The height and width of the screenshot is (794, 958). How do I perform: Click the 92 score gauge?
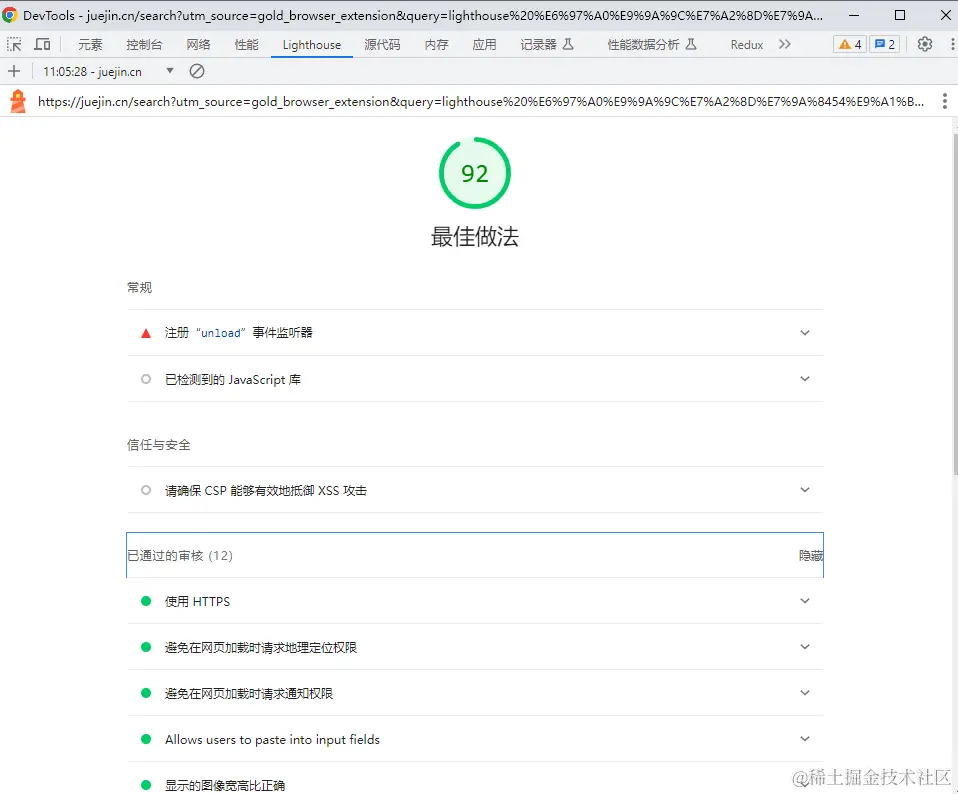pyautogui.click(x=475, y=173)
